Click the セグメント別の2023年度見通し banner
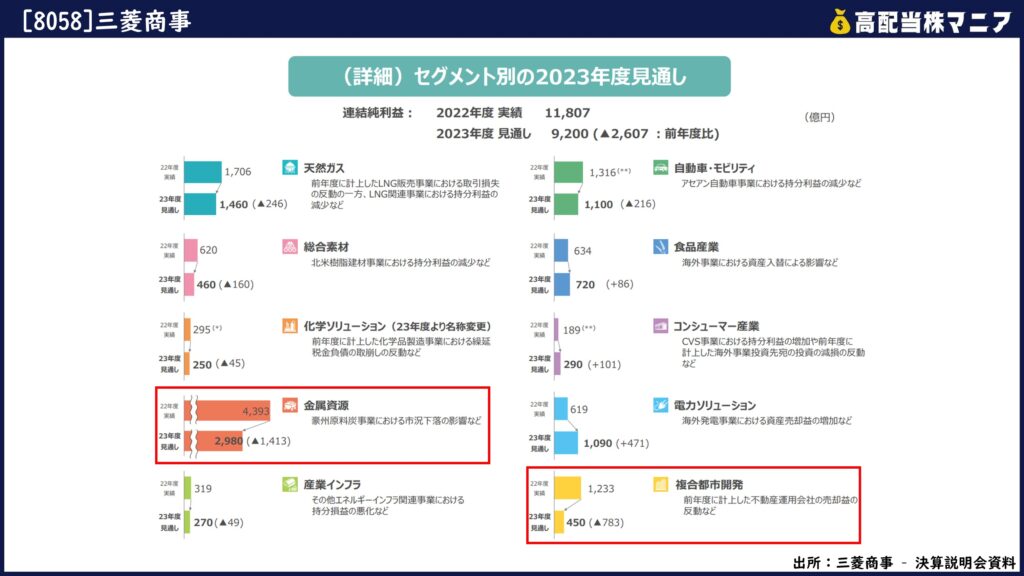The image size is (1024, 576). coord(509,76)
